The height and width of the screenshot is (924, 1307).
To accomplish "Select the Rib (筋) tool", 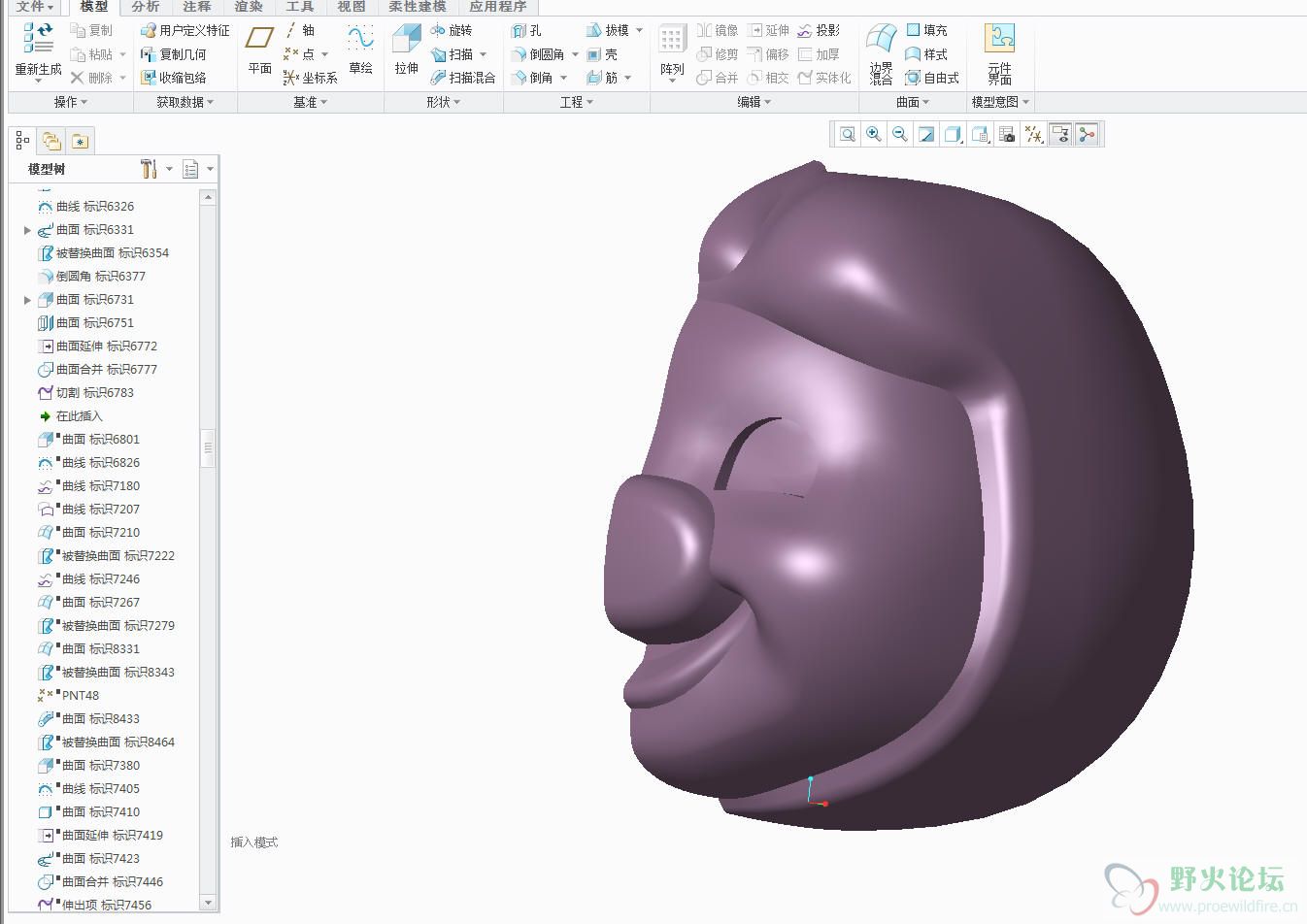I will (x=602, y=78).
